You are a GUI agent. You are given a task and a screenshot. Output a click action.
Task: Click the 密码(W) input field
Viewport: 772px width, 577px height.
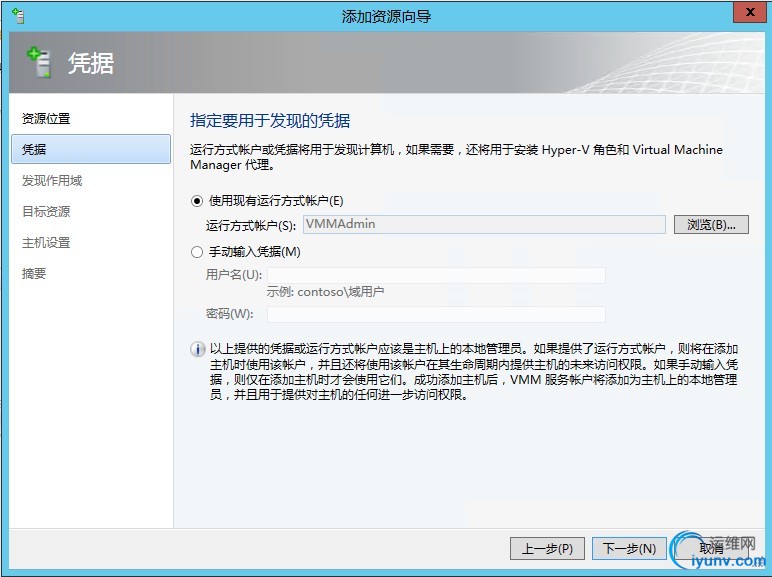click(436, 315)
